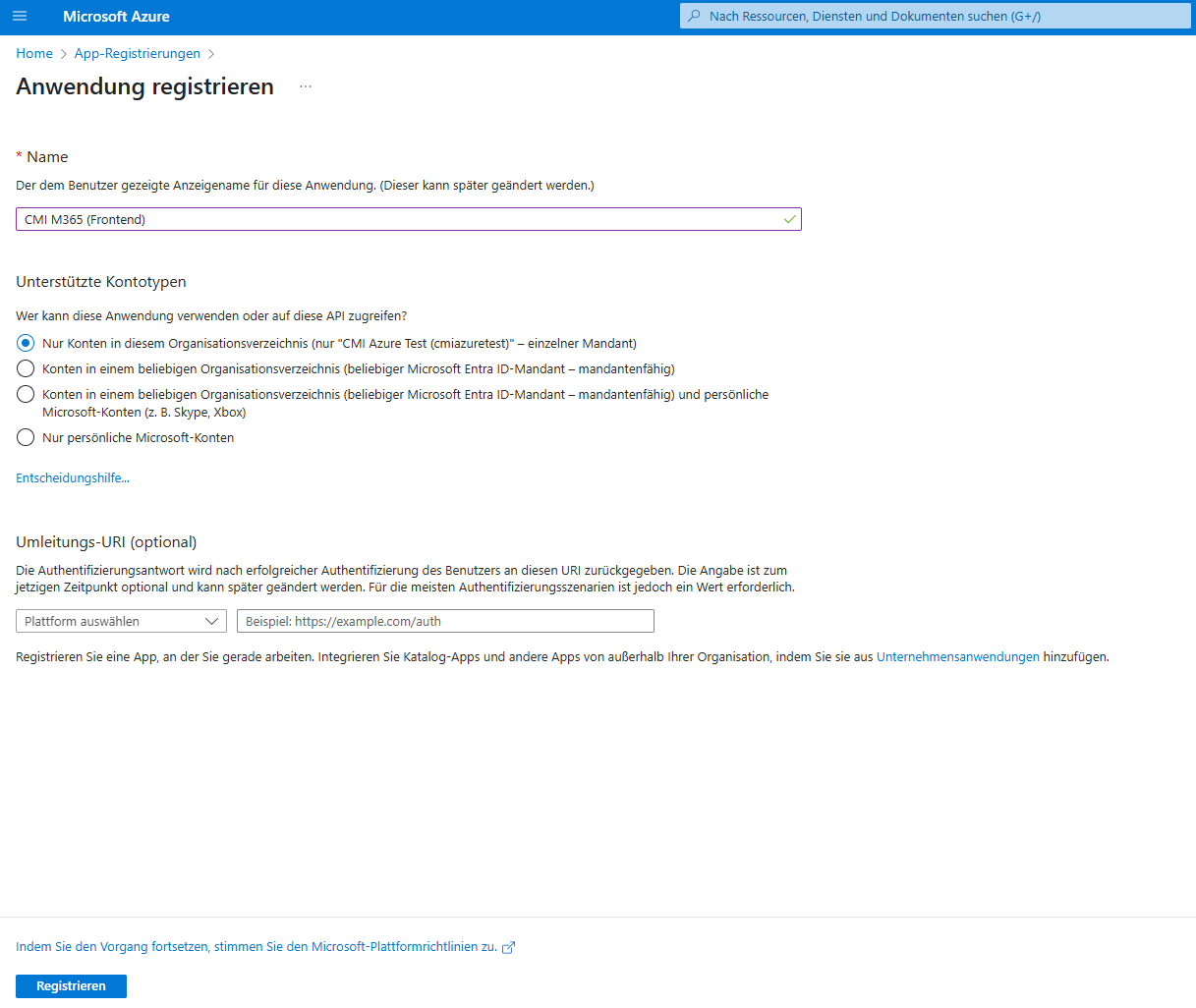This screenshot has height=1008, width=1196.
Task: Navigate to Home via the breadcrumb
Action: pos(33,53)
